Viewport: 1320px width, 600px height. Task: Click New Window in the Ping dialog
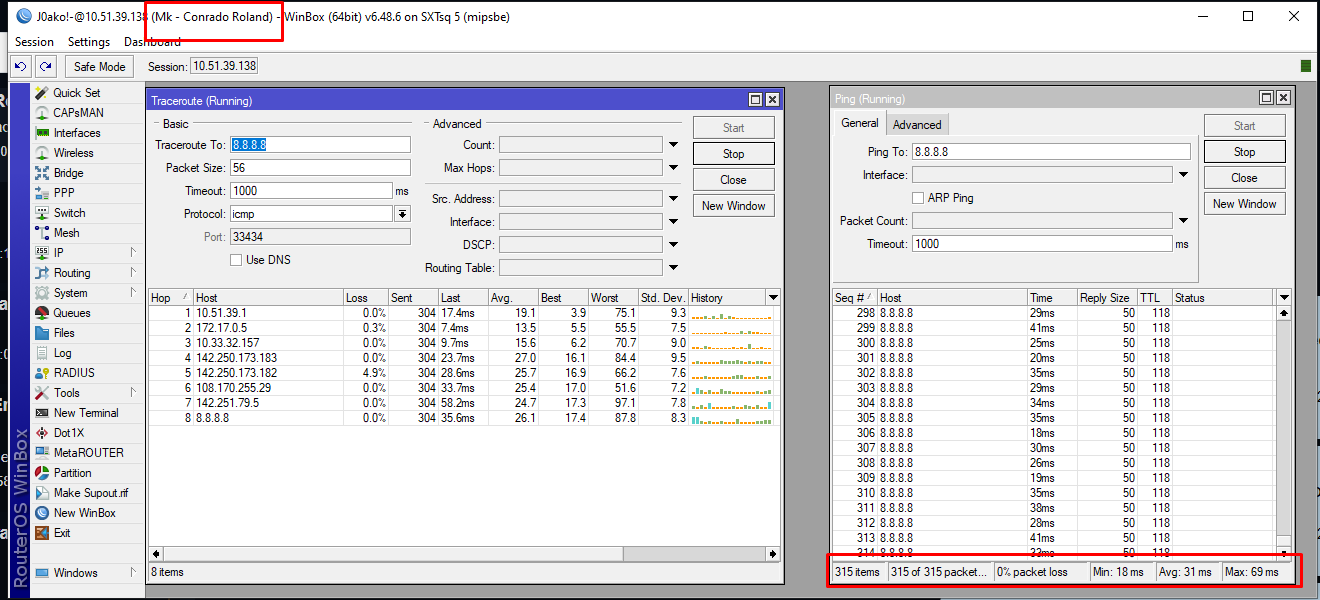[1244, 204]
